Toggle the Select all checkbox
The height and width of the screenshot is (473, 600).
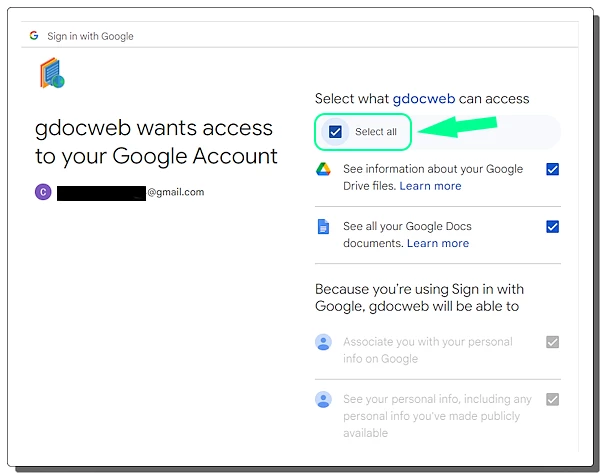335,132
